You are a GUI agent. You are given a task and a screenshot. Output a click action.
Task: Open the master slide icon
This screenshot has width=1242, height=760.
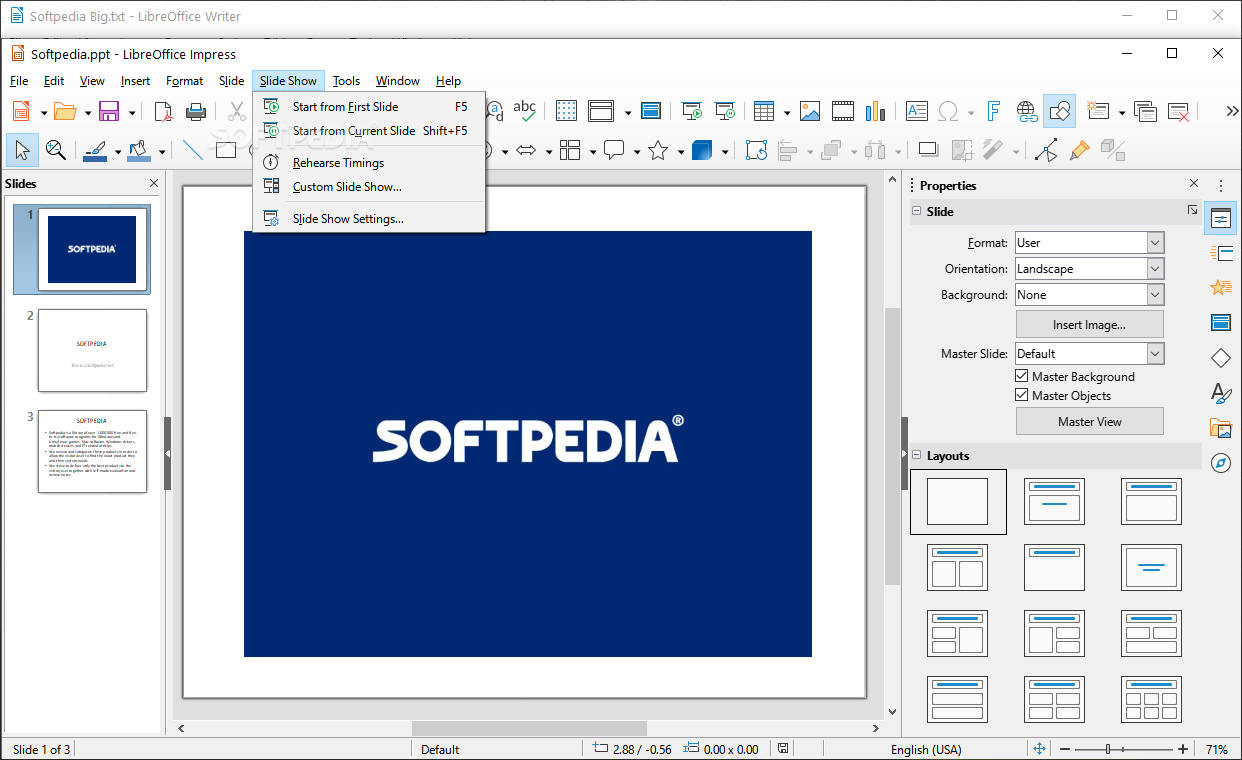point(651,111)
